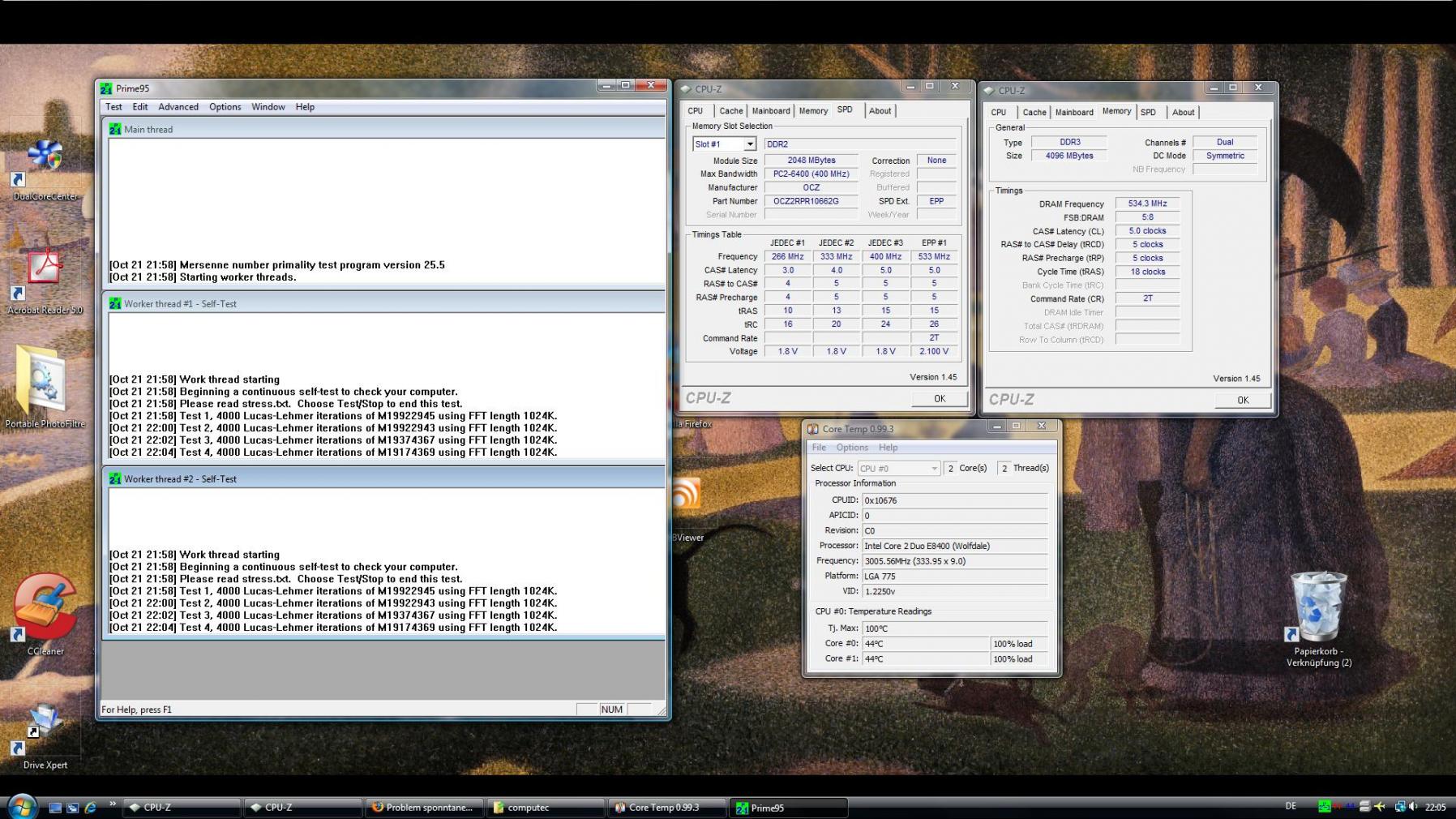Click the FSB:DRAM ratio value 5:8
The width and height of the screenshot is (1456, 819).
point(1147,217)
